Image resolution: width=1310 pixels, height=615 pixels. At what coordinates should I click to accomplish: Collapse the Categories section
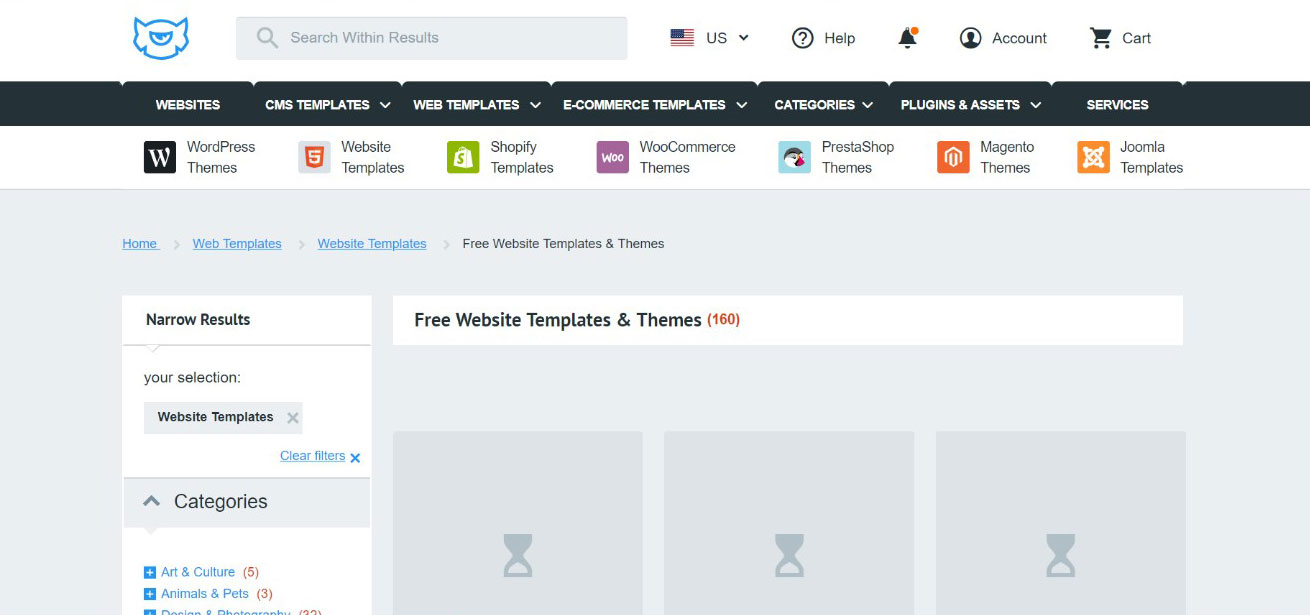click(151, 501)
